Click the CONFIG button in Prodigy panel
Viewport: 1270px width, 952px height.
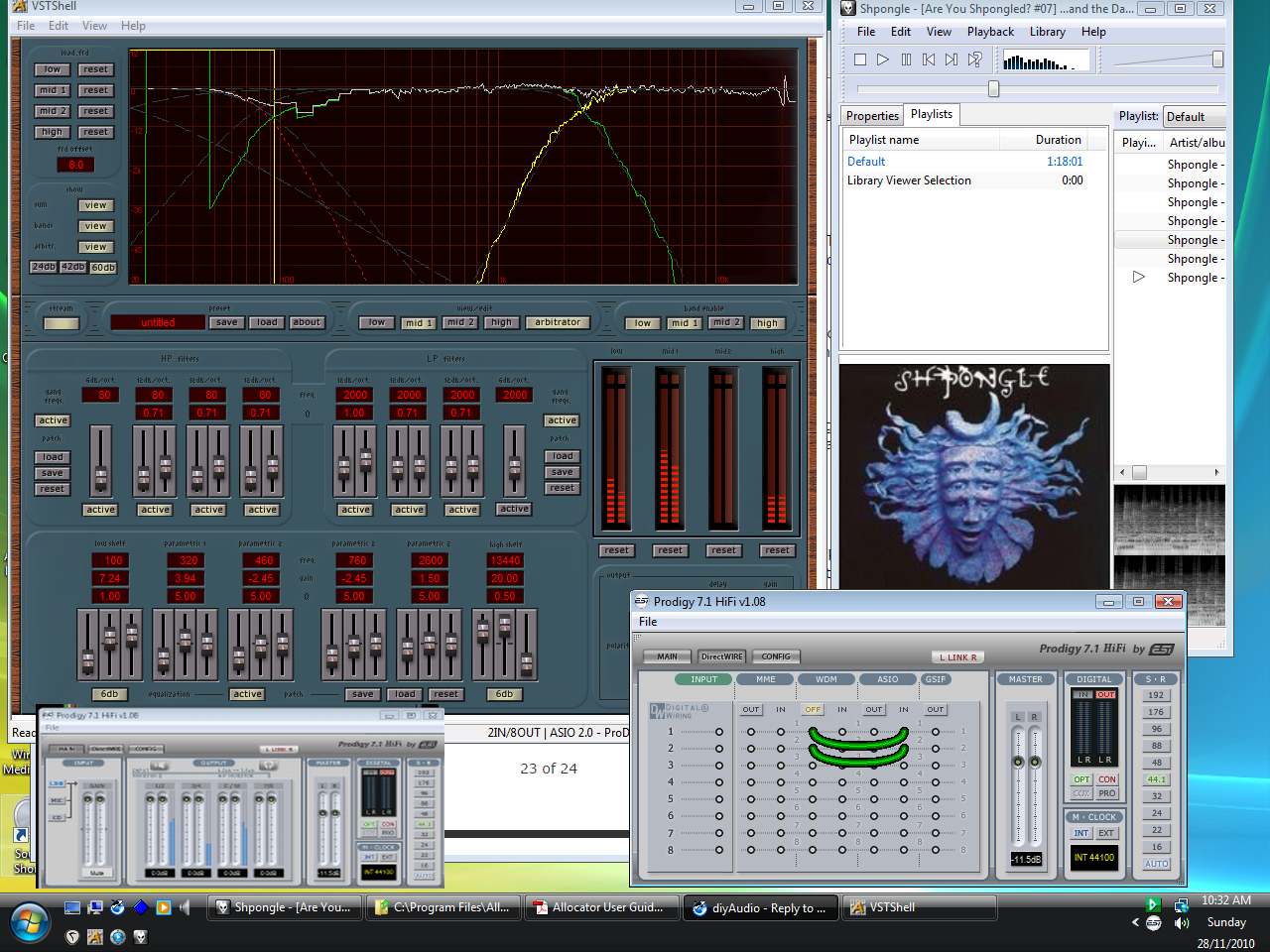[x=776, y=656]
